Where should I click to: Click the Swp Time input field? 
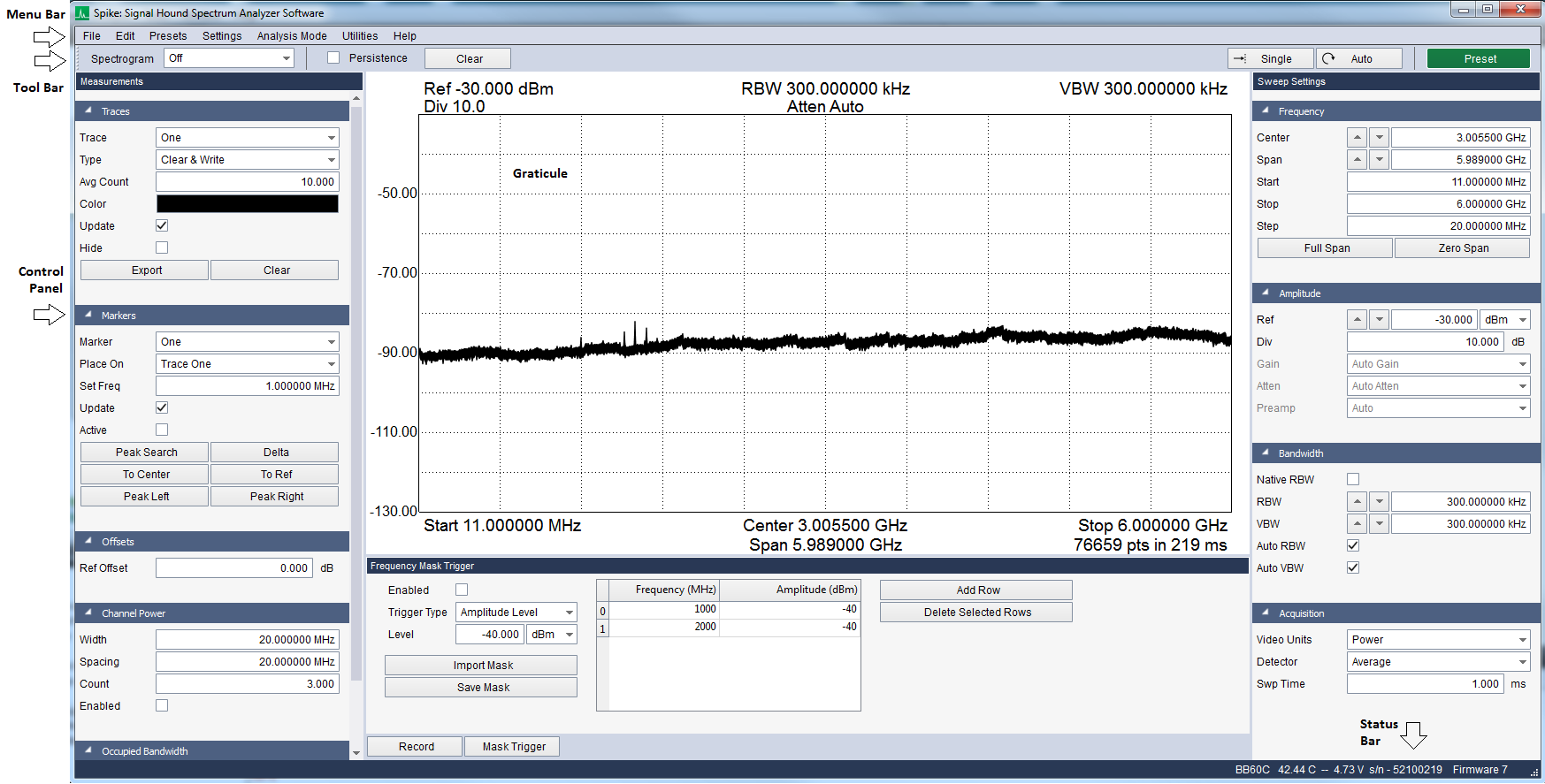point(1425,684)
